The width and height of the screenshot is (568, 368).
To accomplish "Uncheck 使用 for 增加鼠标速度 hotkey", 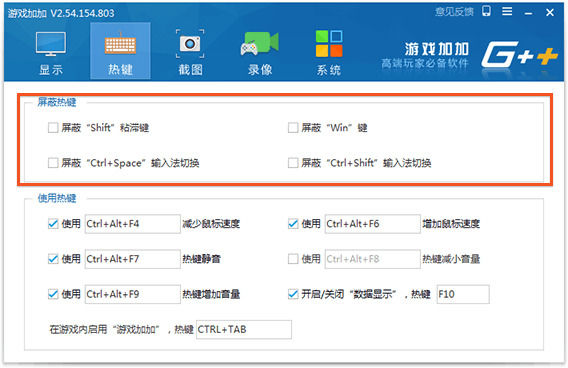I will pyautogui.click(x=293, y=223).
